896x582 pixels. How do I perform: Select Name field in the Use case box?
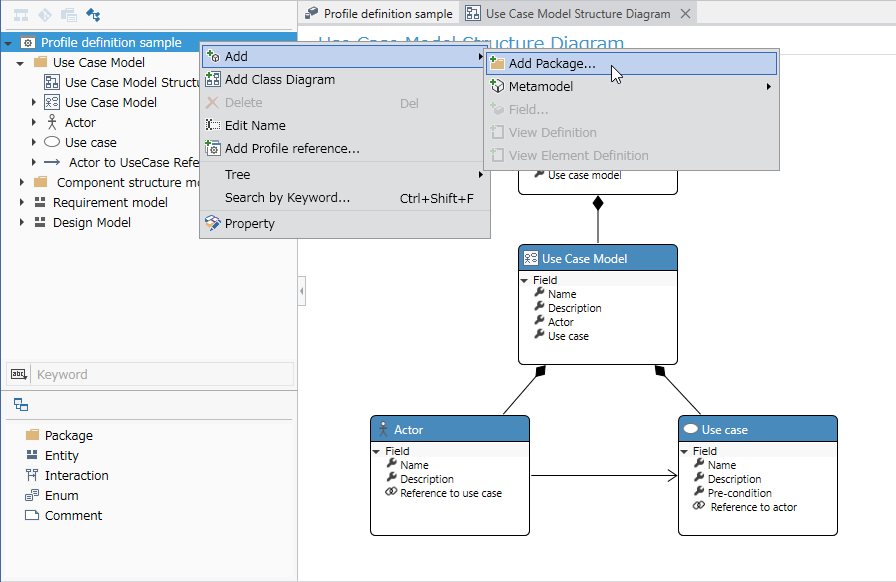(722, 465)
